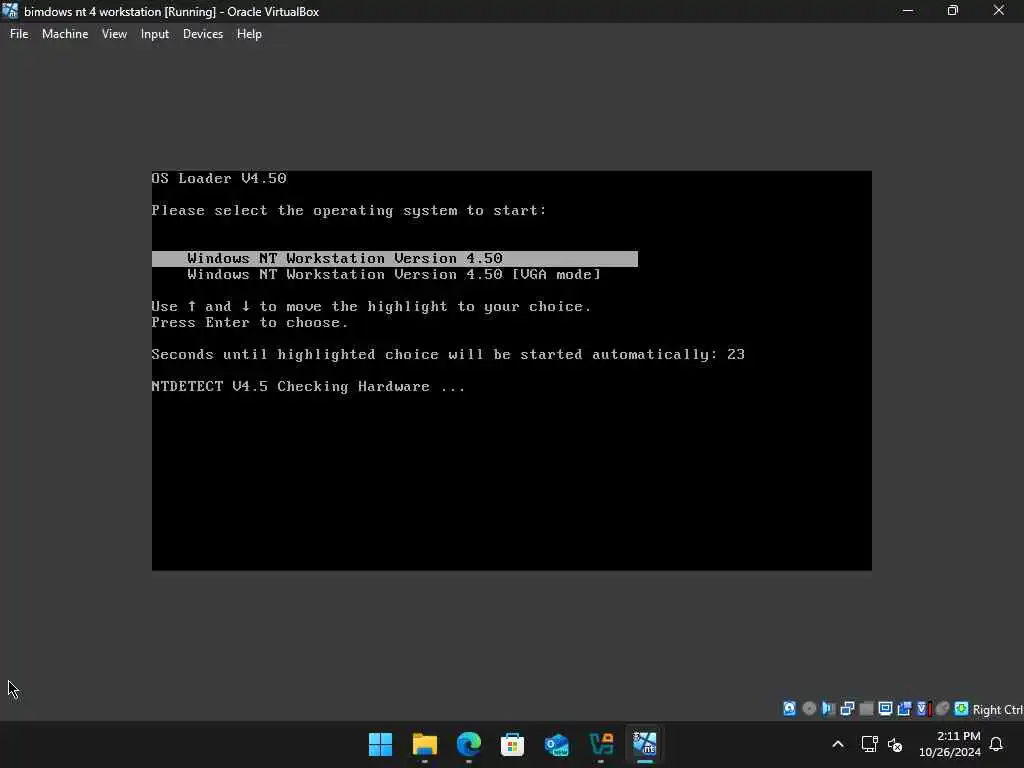
Task: Click the greyed shared folders status icon
Action: click(x=867, y=709)
